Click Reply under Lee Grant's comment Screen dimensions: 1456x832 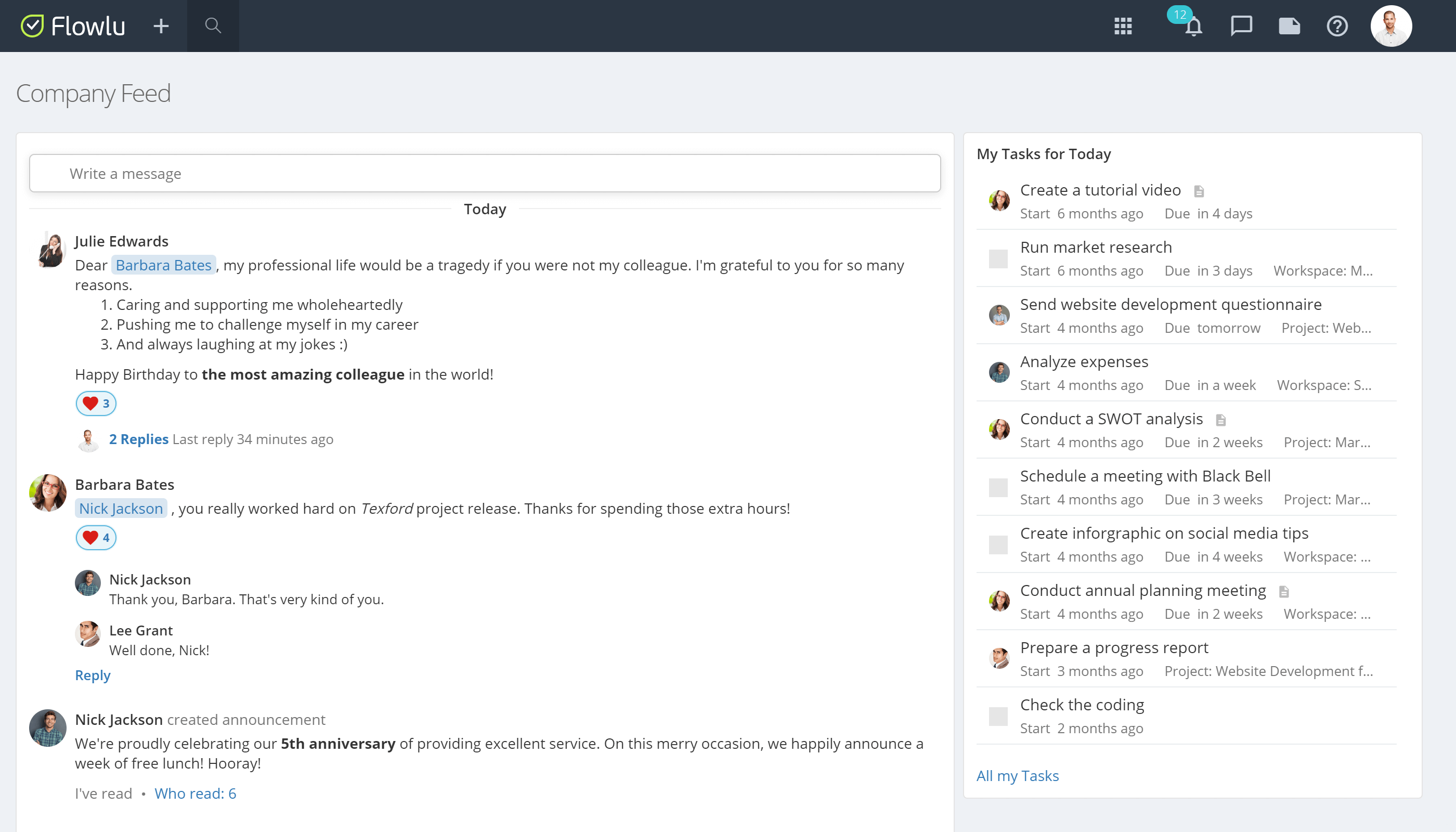[93, 675]
